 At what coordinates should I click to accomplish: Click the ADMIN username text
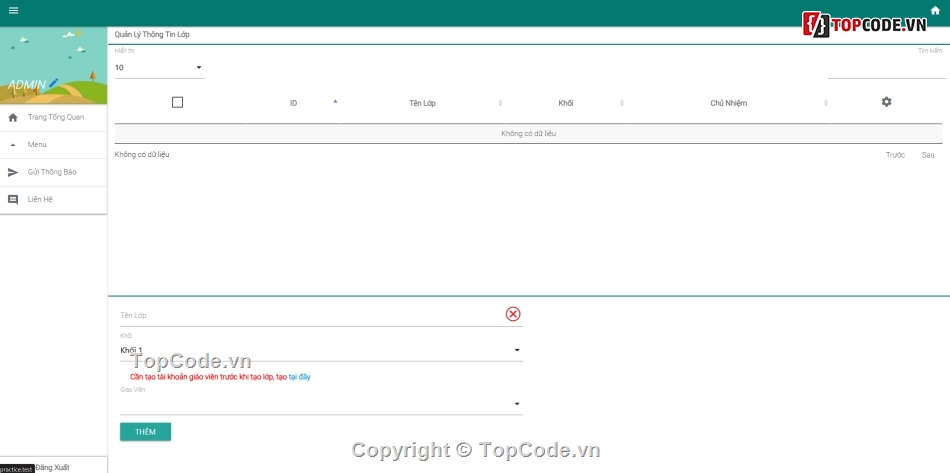[x=27, y=85]
